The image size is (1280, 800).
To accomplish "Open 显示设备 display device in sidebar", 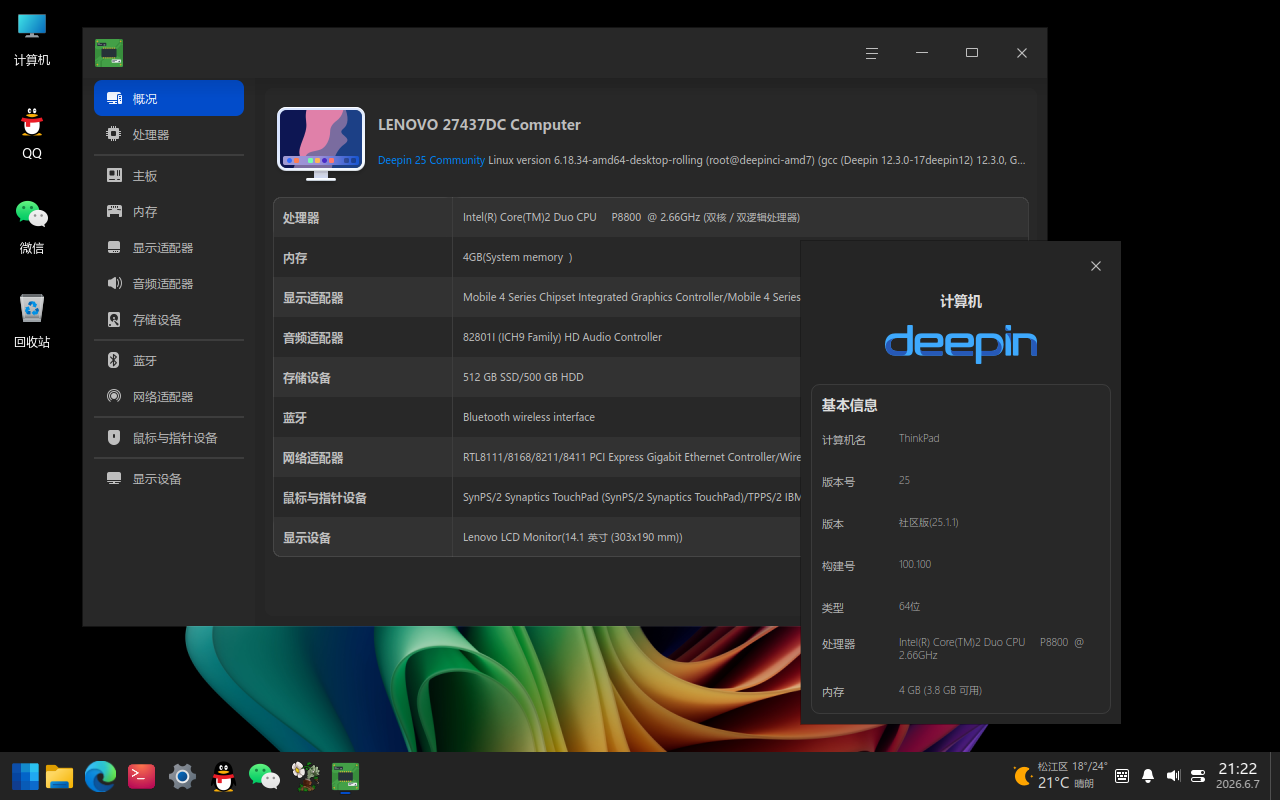I will point(169,479).
